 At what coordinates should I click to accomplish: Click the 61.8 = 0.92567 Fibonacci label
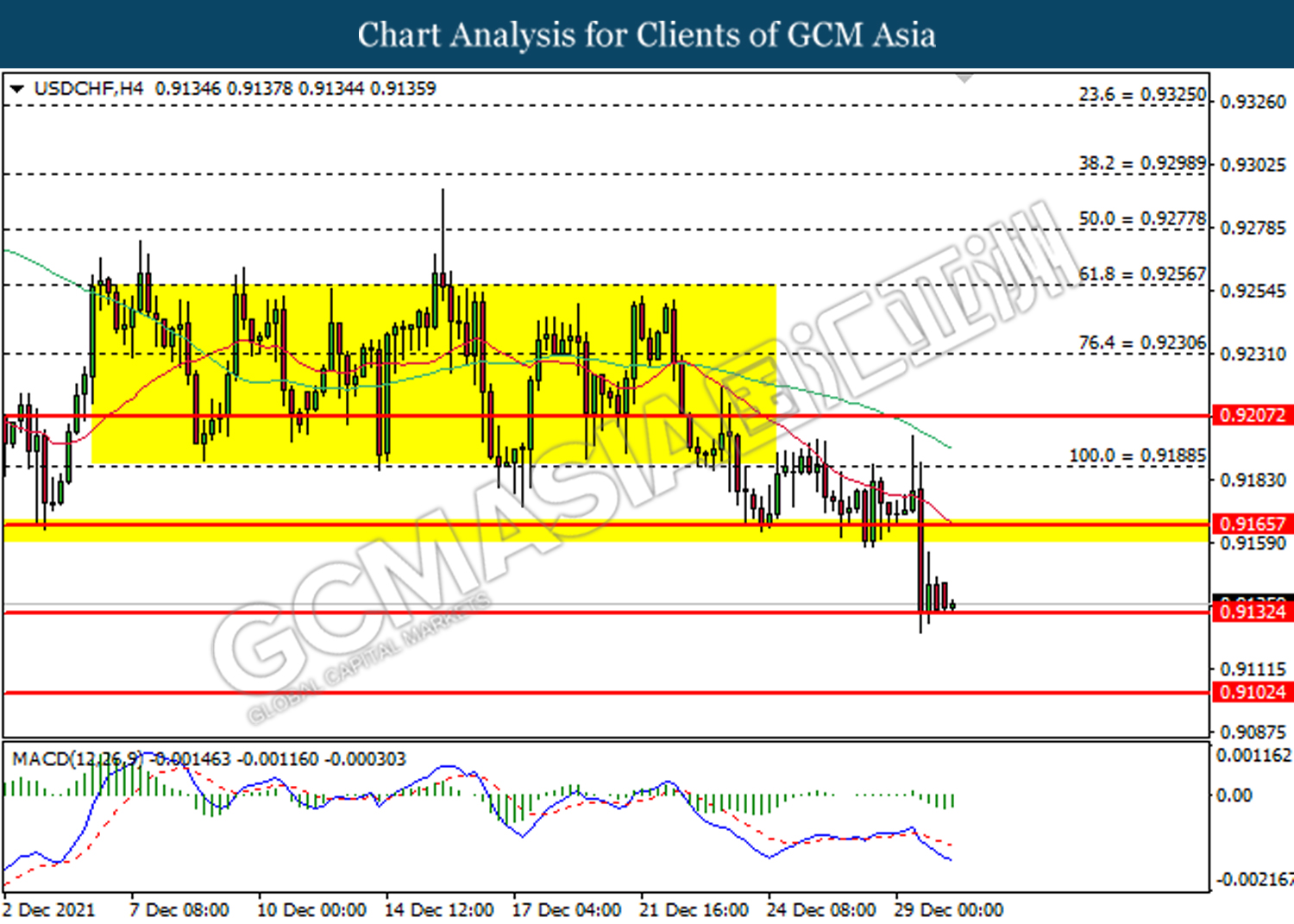1142,273
